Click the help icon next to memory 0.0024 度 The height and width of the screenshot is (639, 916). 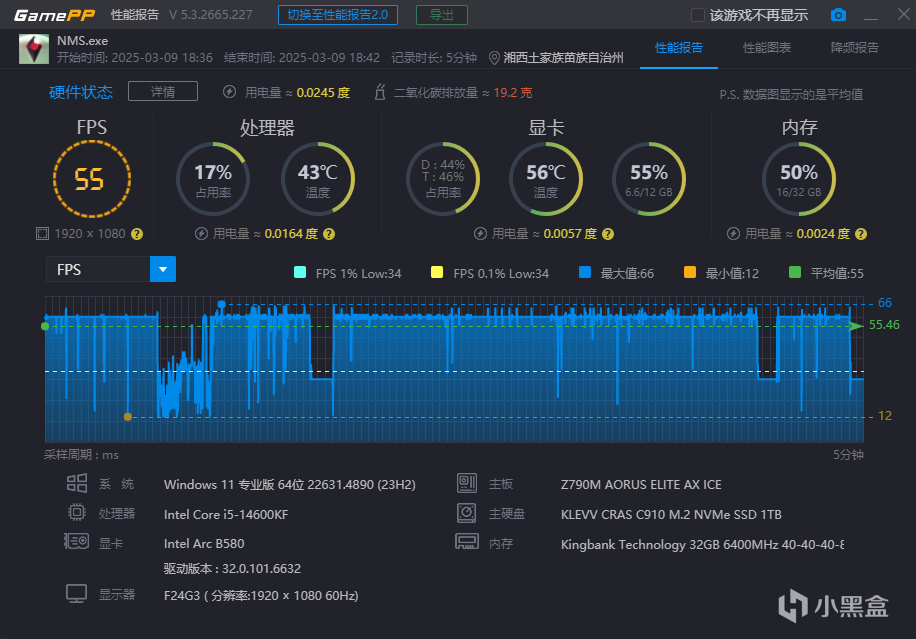(x=861, y=234)
